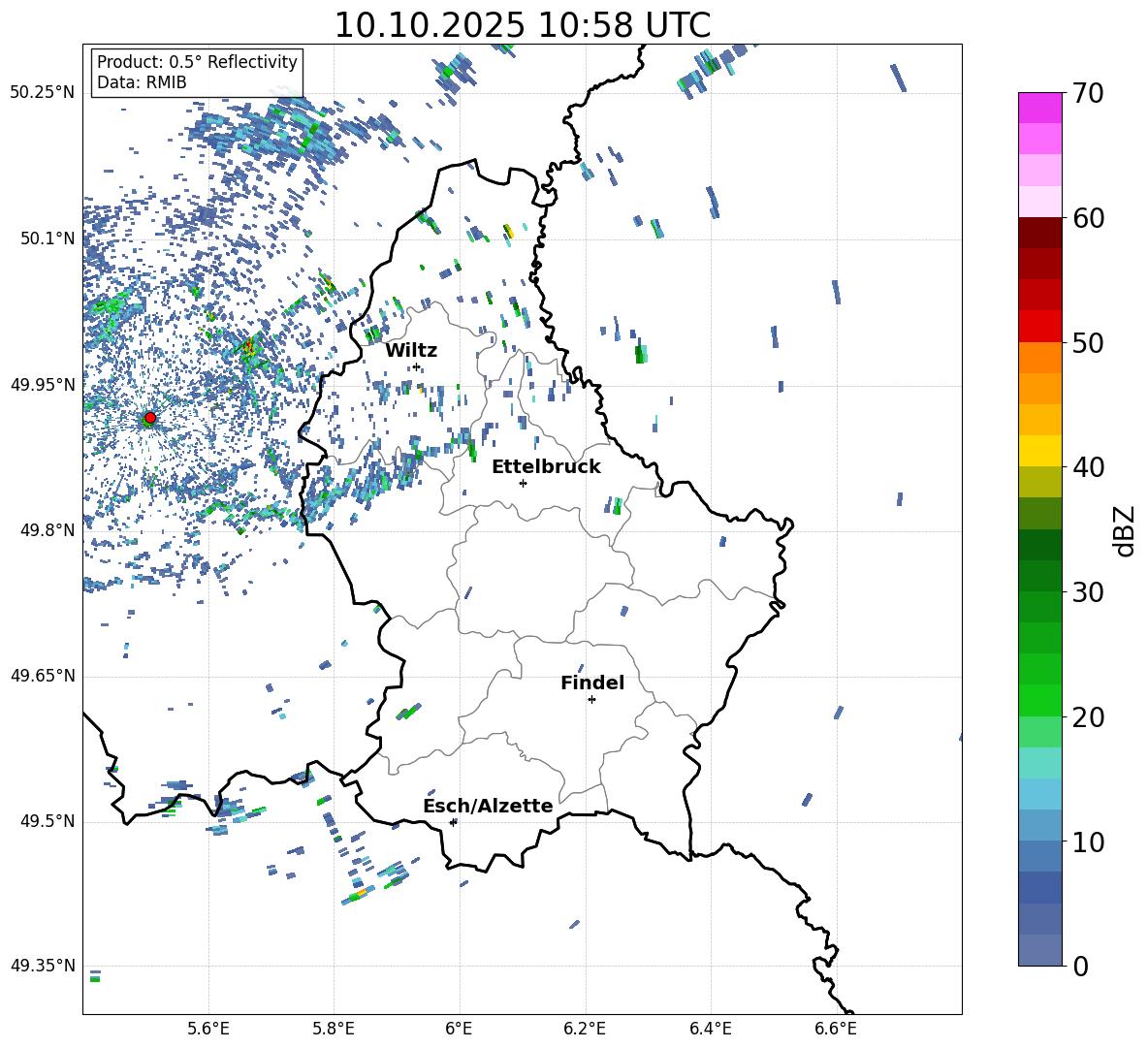
Task: Click the 6.4°E longitude label
Action: (x=711, y=1029)
